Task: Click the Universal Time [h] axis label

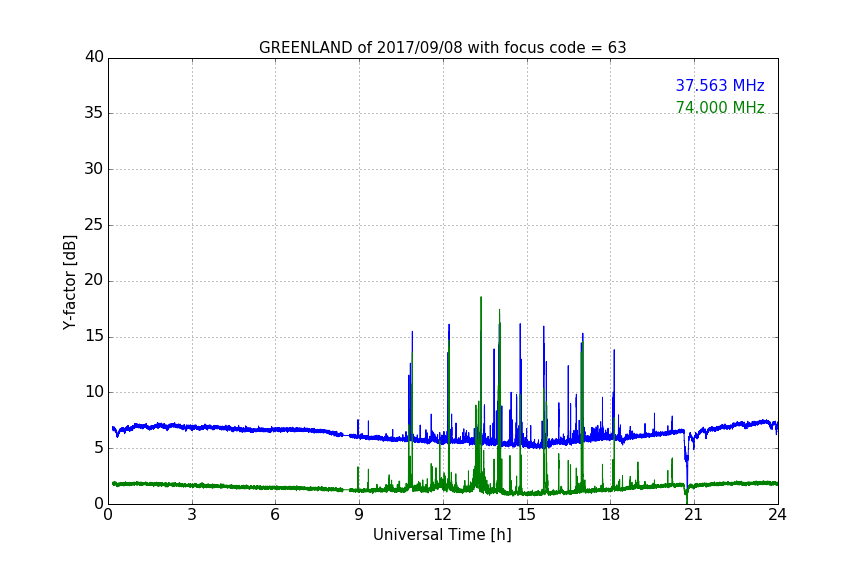Action: pyautogui.click(x=442, y=535)
